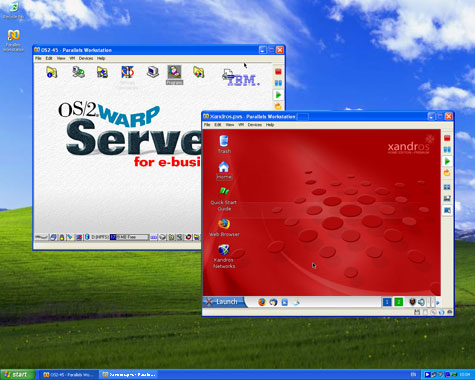Click the language indicator in Windows taskbar
475x380 pixels.
(414, 375)
